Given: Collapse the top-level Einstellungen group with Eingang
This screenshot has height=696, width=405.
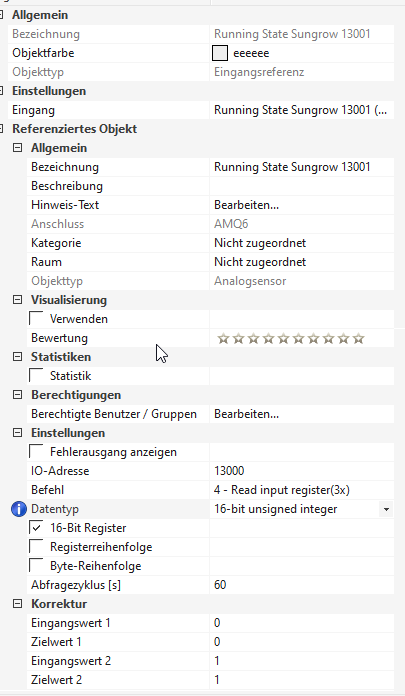Looking at the screenshot, I should [x=1, y=91].
